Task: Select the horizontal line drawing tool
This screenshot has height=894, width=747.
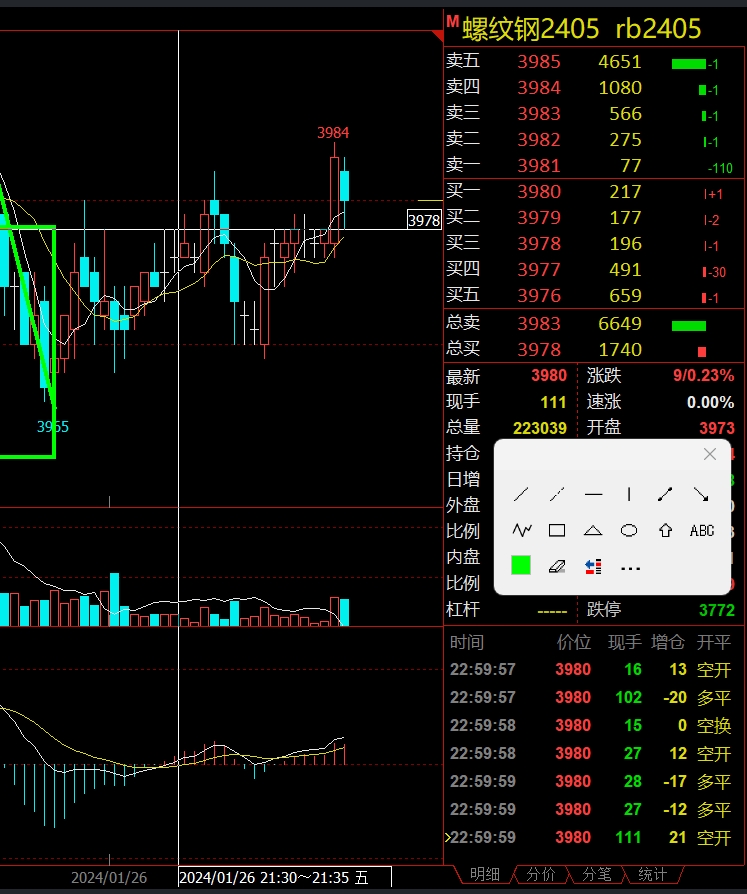Action: [x=593, y=494]
